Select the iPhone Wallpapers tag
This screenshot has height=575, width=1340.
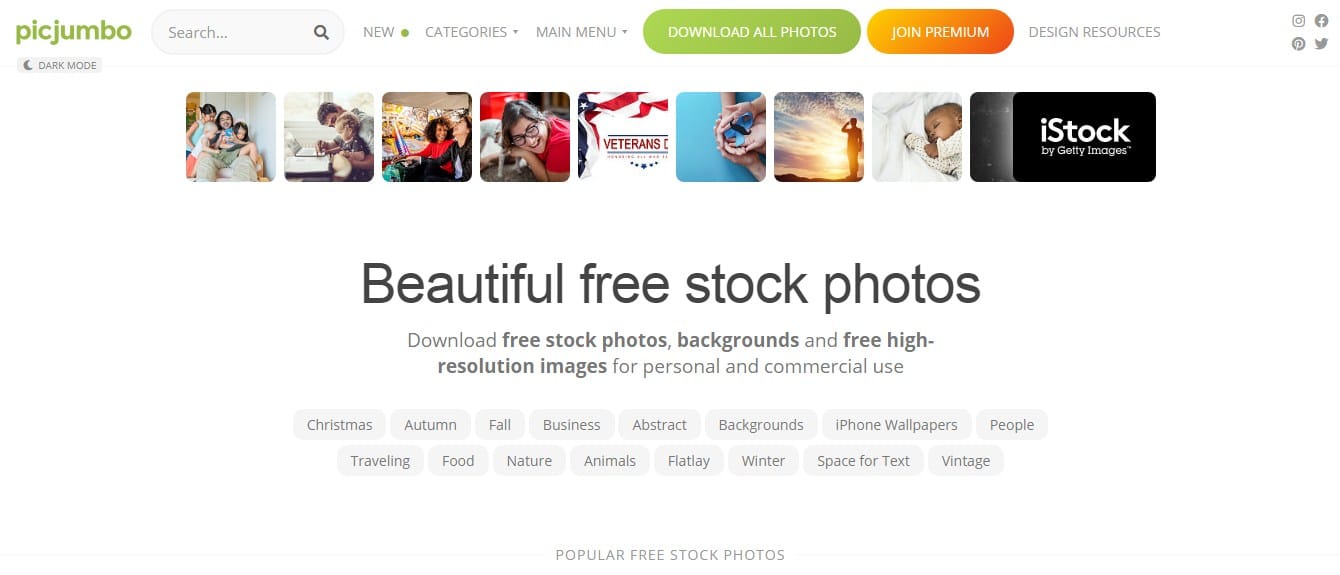coord(896,425)
